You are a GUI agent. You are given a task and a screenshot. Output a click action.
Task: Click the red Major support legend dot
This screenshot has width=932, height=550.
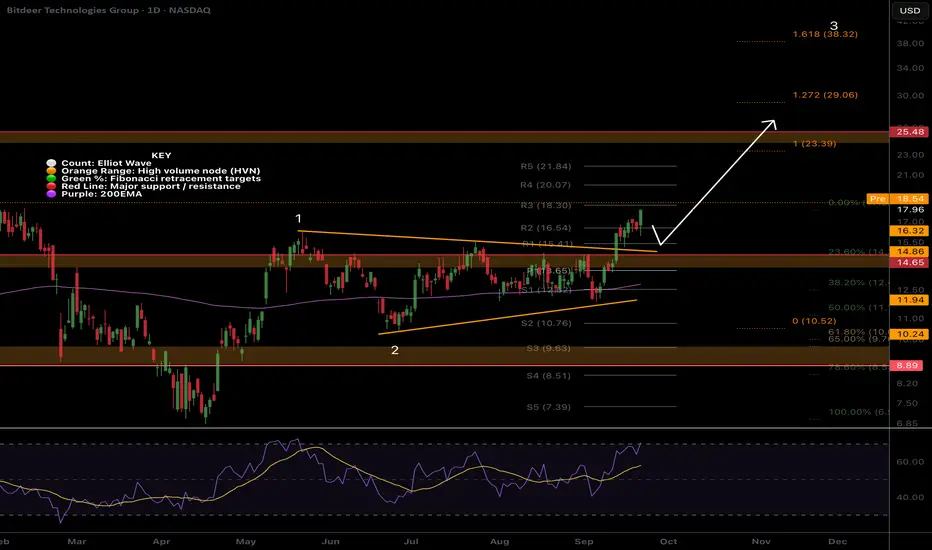point(51,186)
